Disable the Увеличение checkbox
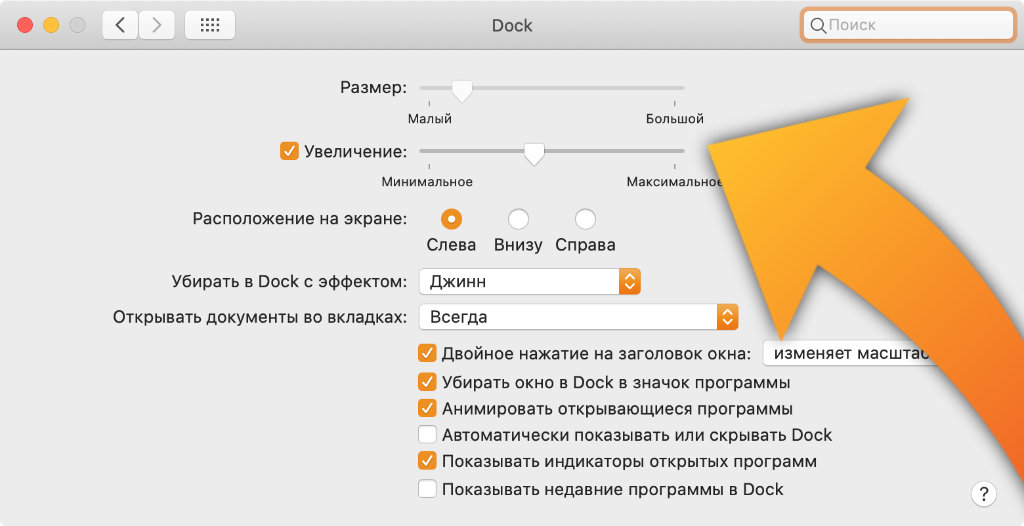The height and width of the screenshot is (526, 1024). 290,151
